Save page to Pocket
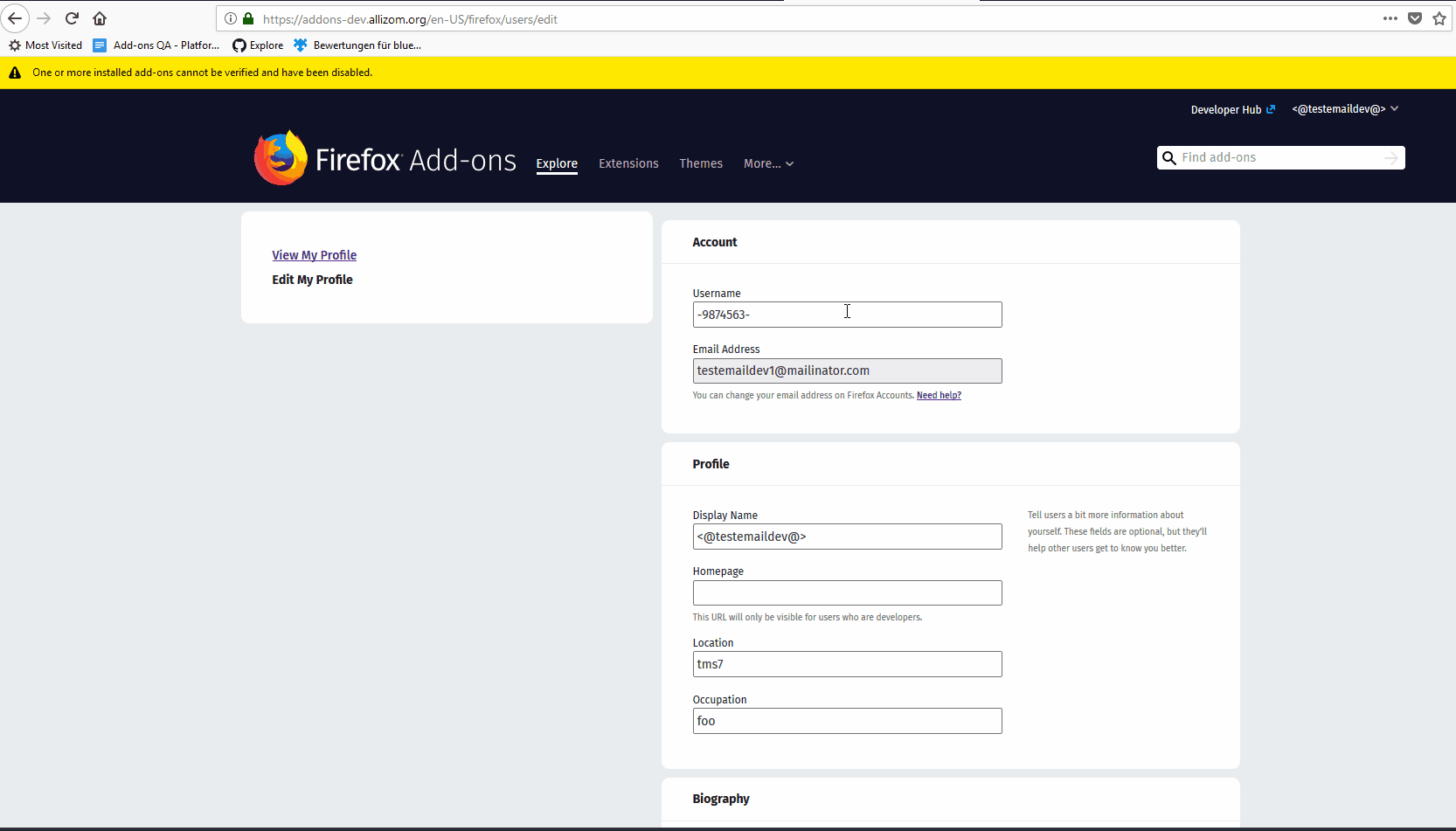Screen dimensions: 1456x831 [1415, 18]
